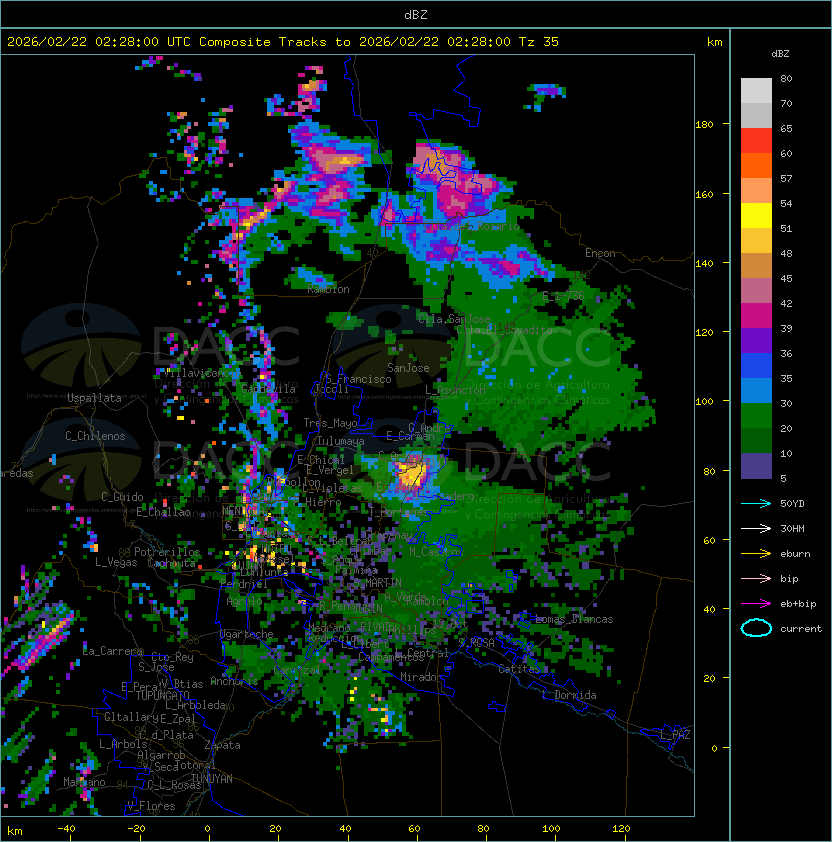
Task: Click the white 30HM arrow icon
Action: (756, 528)
